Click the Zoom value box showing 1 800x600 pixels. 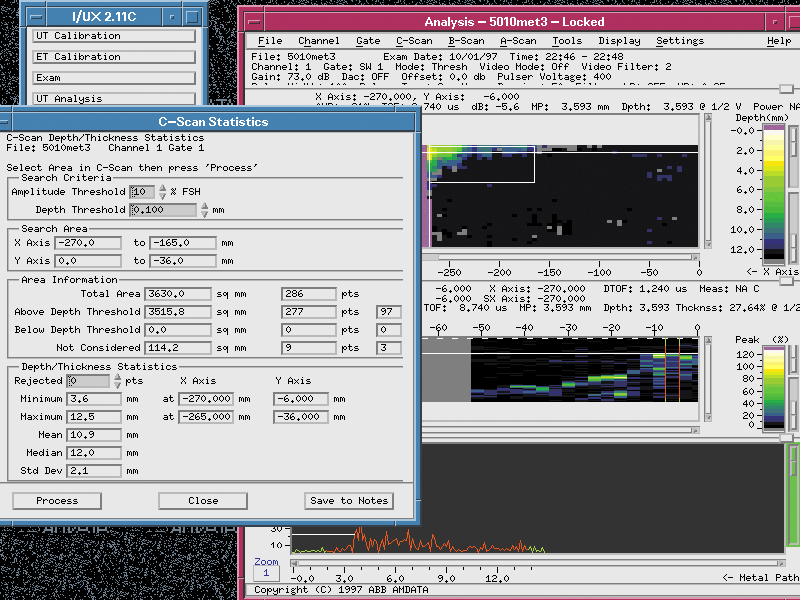(266, 573)
